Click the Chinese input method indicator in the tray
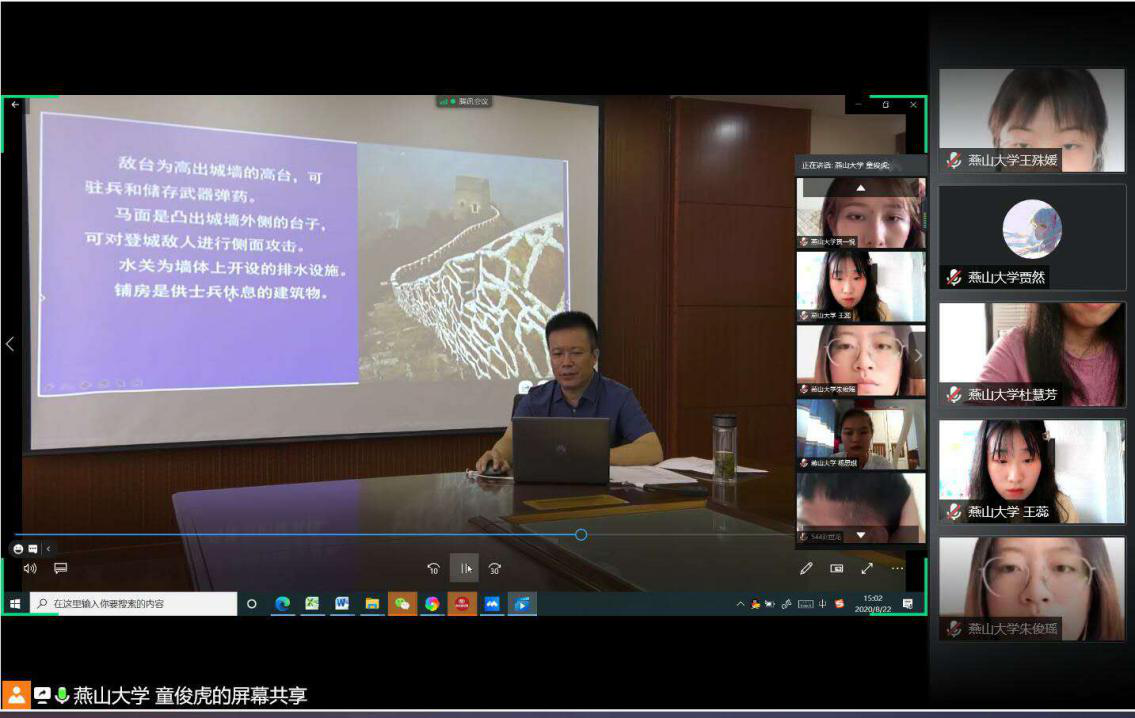1135x718 pixels. [822, 604]
